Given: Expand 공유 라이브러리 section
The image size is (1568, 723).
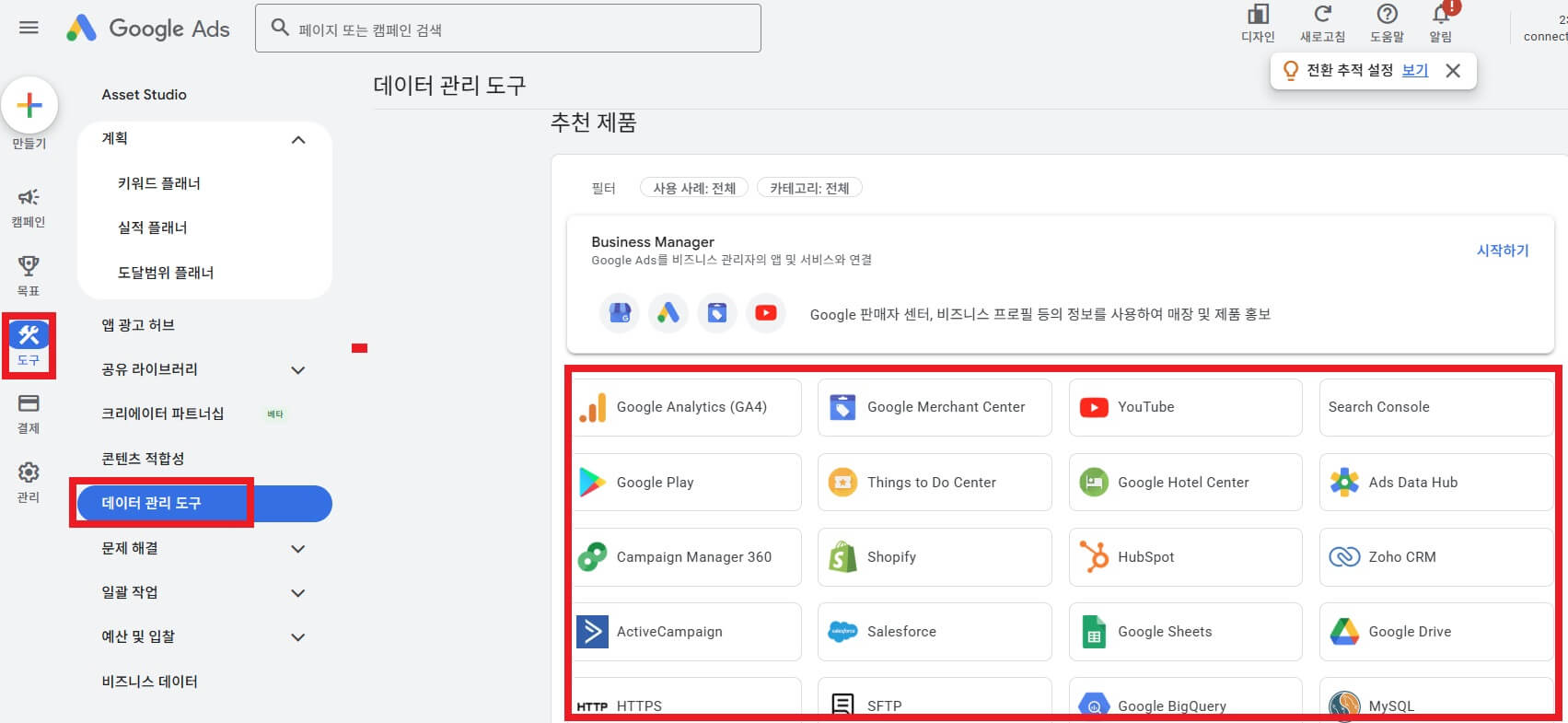Looking at the screenshot, I should click(x=298, y=370).
